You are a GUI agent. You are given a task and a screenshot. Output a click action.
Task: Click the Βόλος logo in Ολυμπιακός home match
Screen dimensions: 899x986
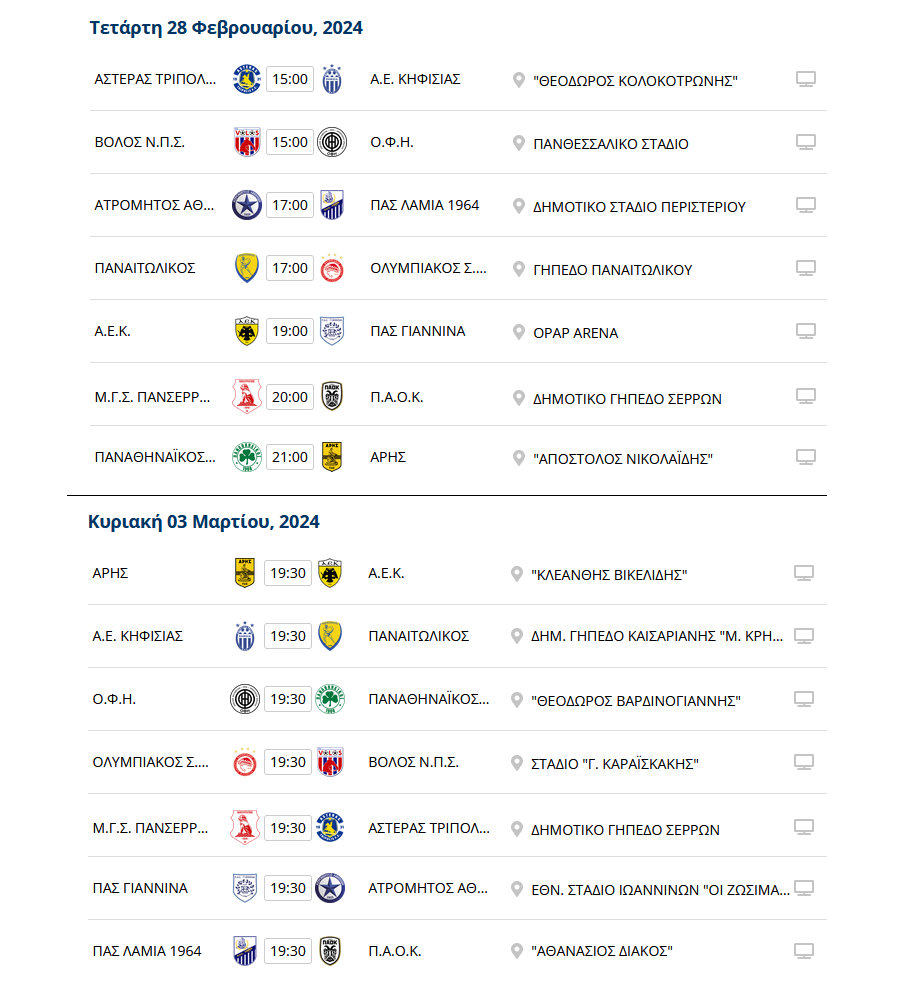330,762
